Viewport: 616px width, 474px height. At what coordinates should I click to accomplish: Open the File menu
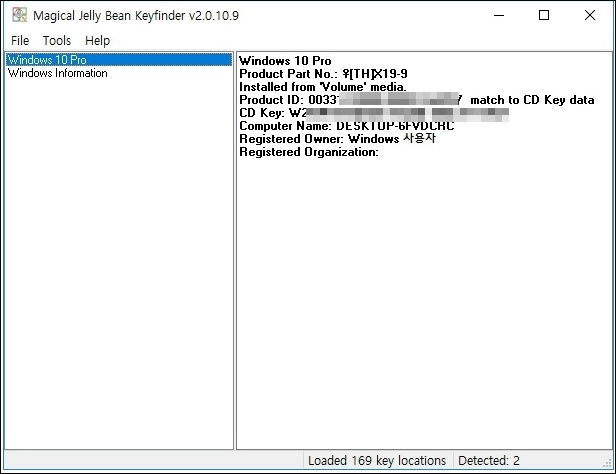[x=20, y=40]
